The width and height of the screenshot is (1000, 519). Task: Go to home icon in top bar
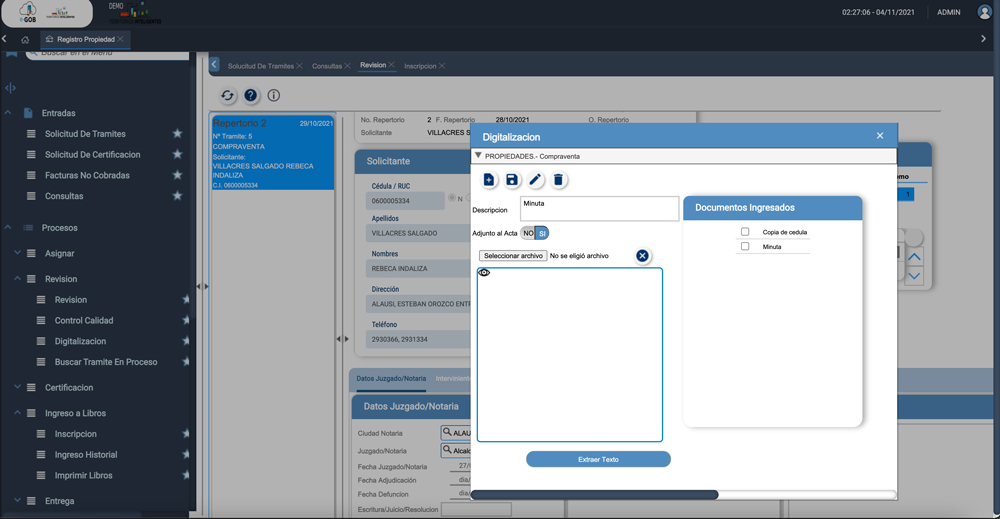coord(25,39)
